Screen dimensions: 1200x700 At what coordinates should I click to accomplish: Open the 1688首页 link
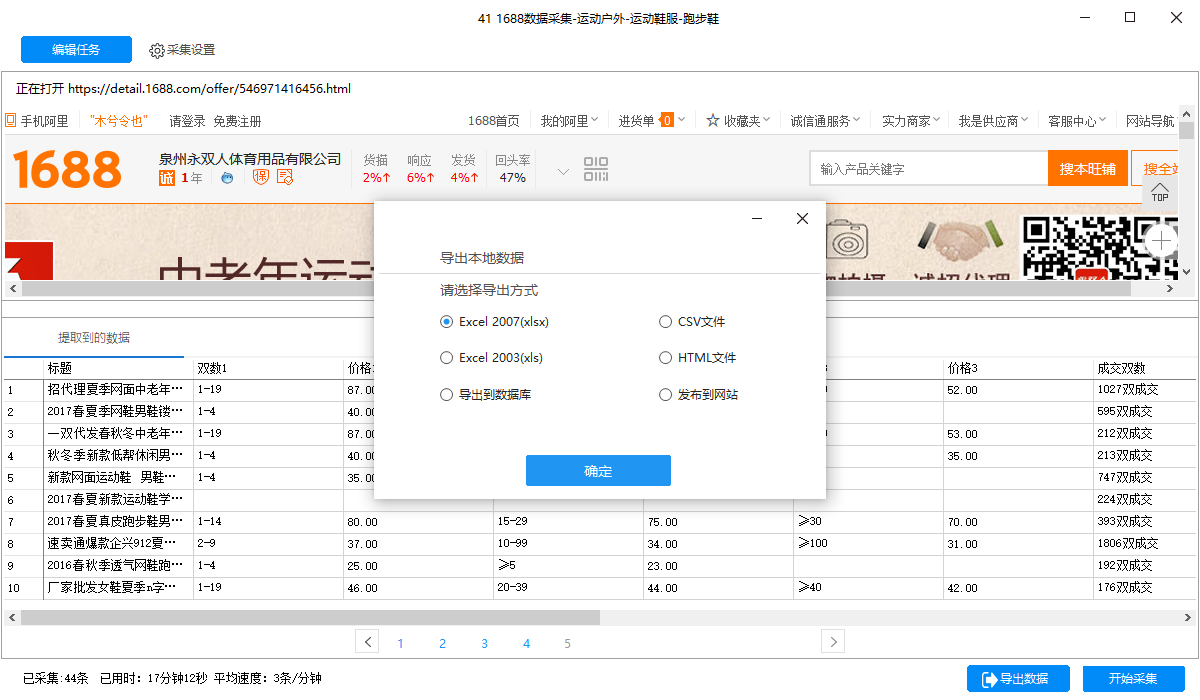494,121
